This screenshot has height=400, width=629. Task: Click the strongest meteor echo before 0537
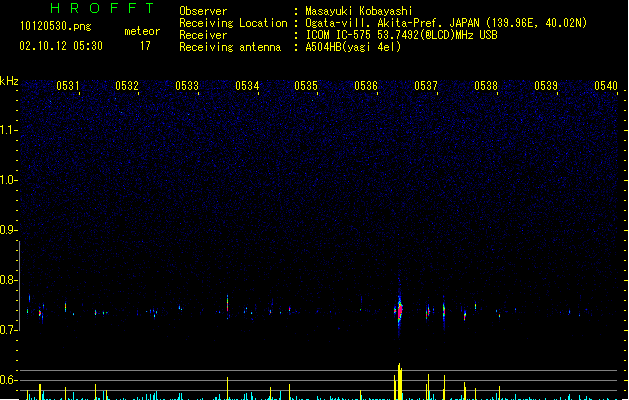(x=399, y=310)
